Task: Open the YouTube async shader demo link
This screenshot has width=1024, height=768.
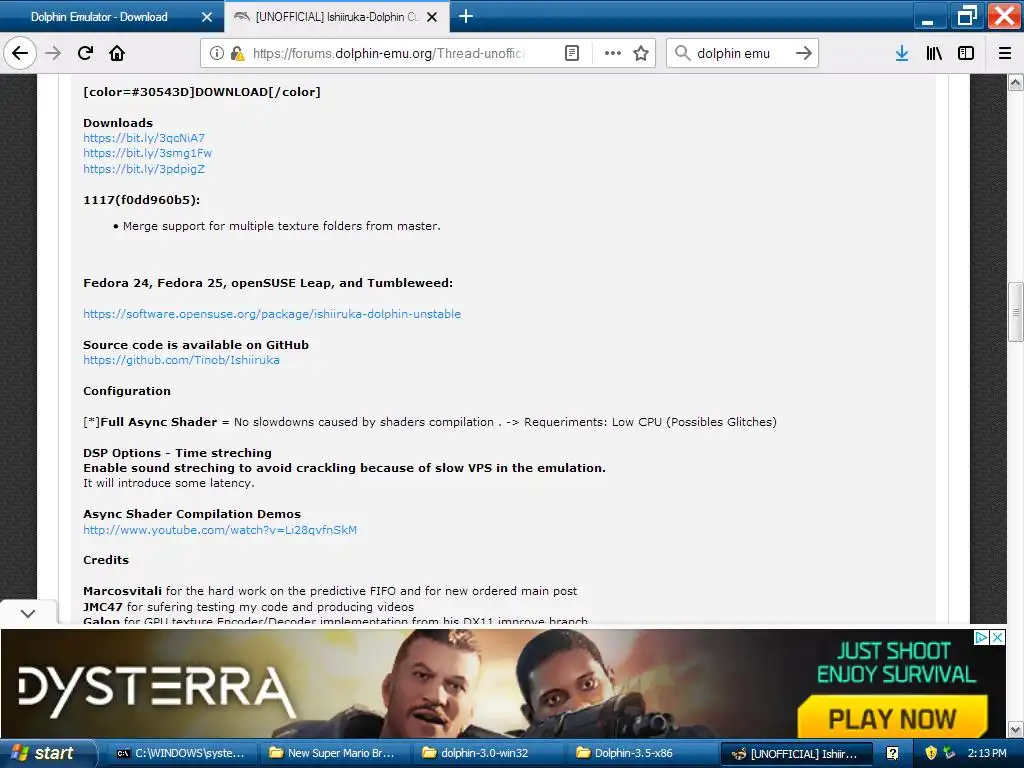Action: 220,530
